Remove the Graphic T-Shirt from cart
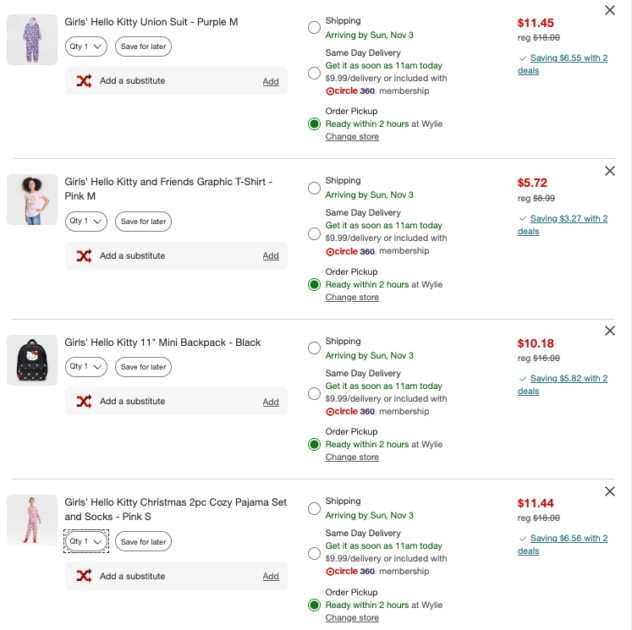Image resolution: width=632 pixels, height=630 pixels. click(x=610, y=171)
